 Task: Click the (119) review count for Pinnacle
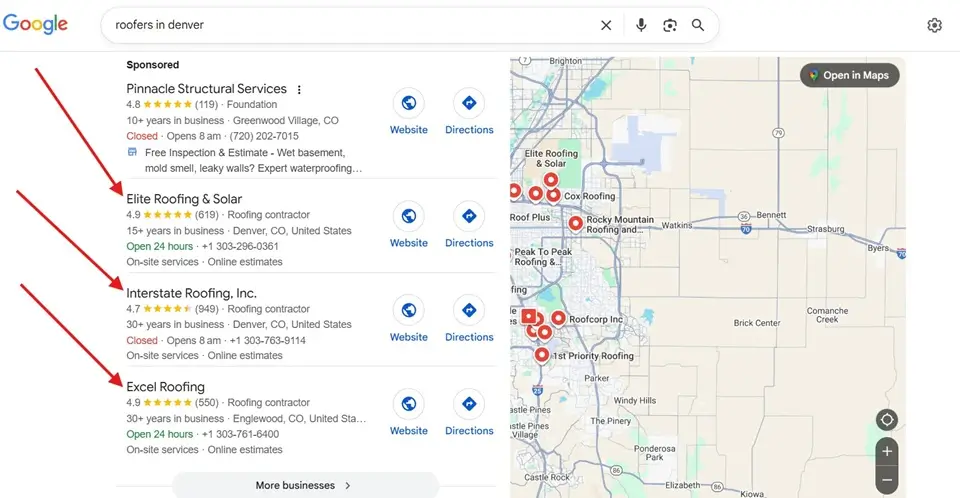(x=206, y=105)
